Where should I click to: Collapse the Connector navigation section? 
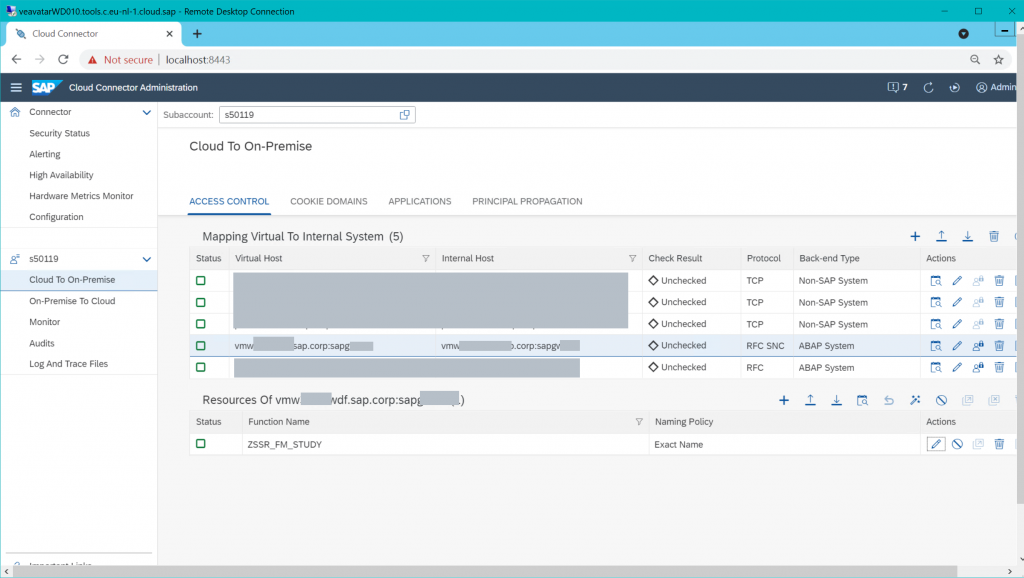[146, 112]
